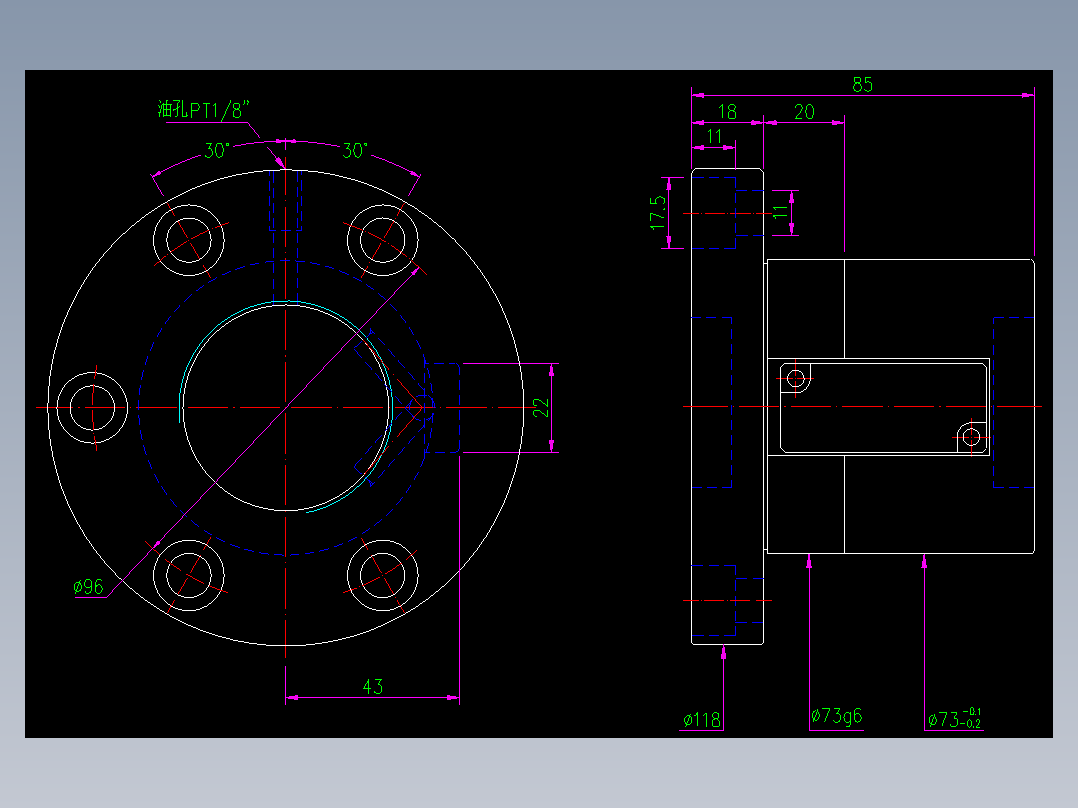Viewport: 1078px width, 808px height.
Task: Select the 85 overall length dimension
Action: point(862,85)
